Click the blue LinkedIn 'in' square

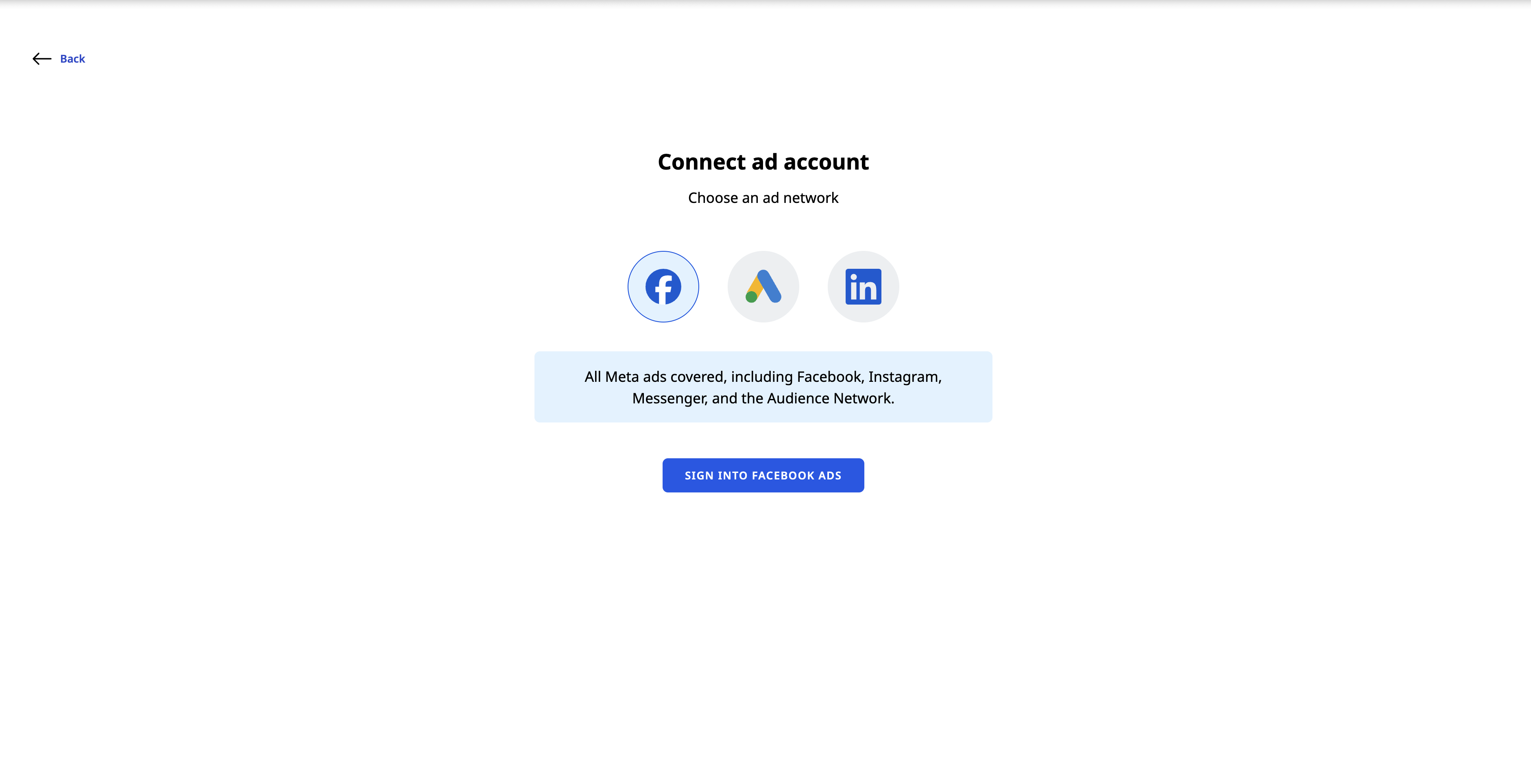coord(863,287)
